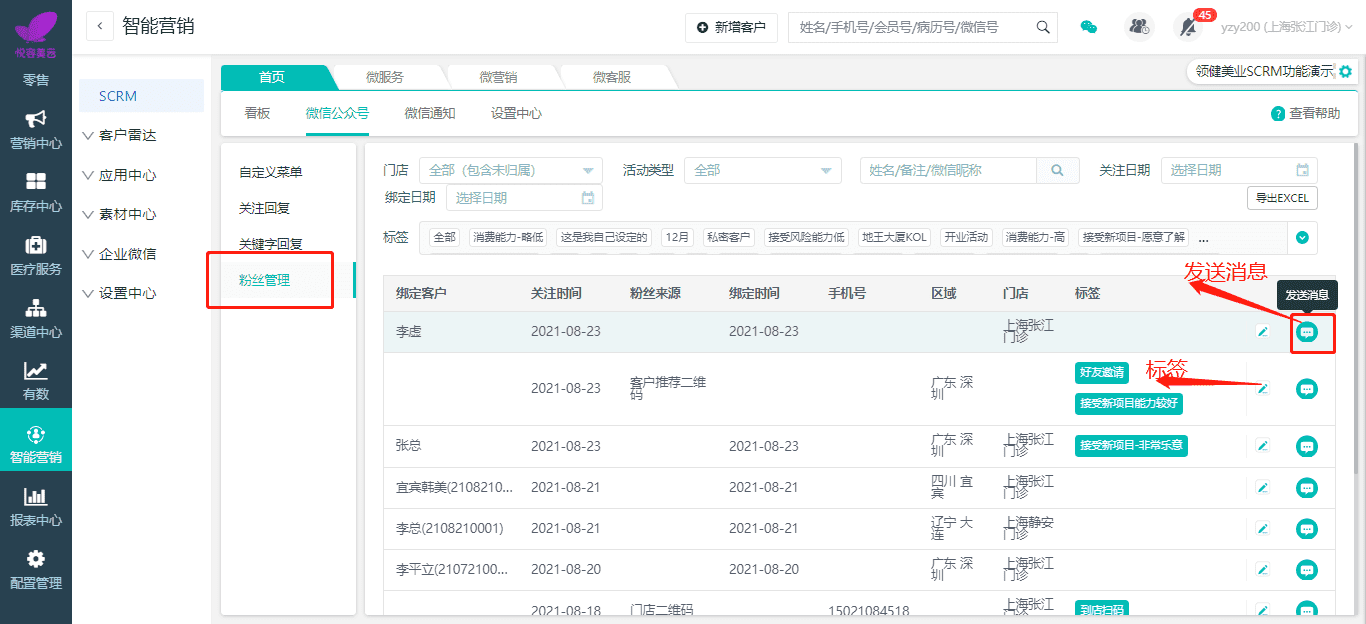Open notifications bell with 45 badge

(x=1188, y=27)
